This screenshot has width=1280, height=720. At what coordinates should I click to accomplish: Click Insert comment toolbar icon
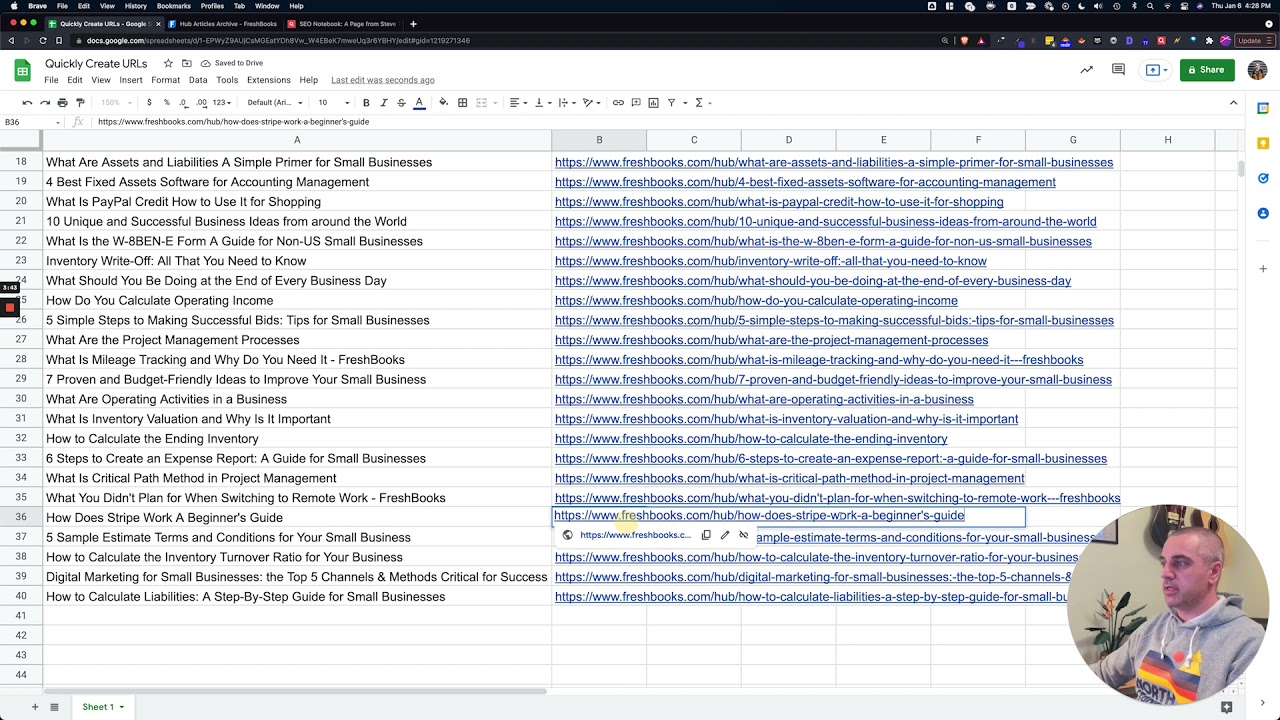(x=636, y=102)
